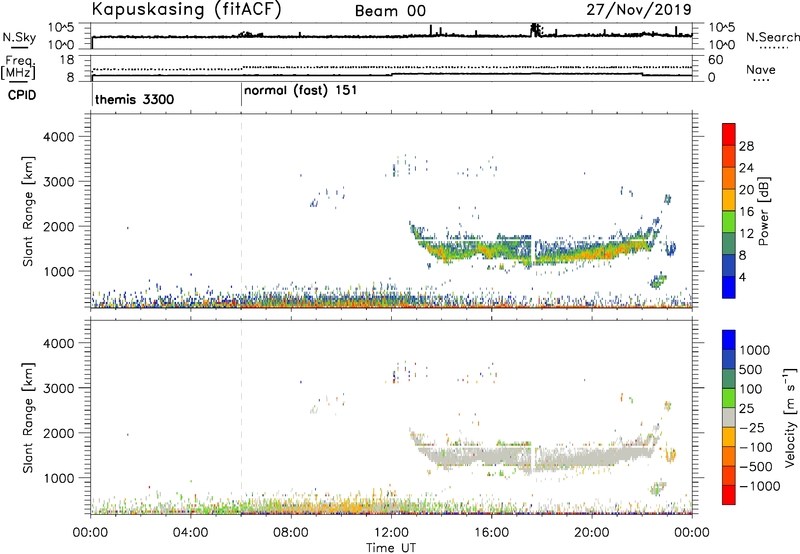Select the 20:00 time tick label
Screen dimensions: 800x554
pos(591,533)
